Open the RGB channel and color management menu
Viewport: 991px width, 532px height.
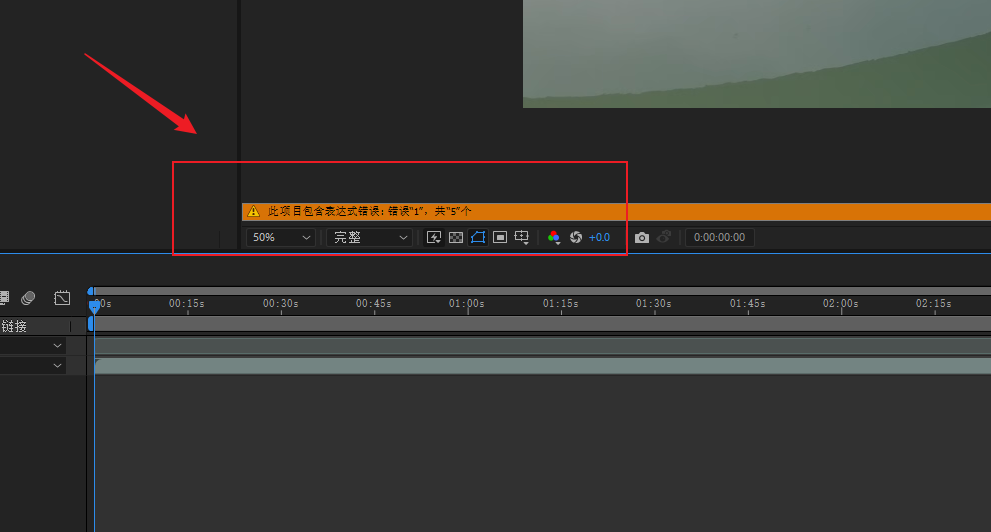click(x=554, y=238)
